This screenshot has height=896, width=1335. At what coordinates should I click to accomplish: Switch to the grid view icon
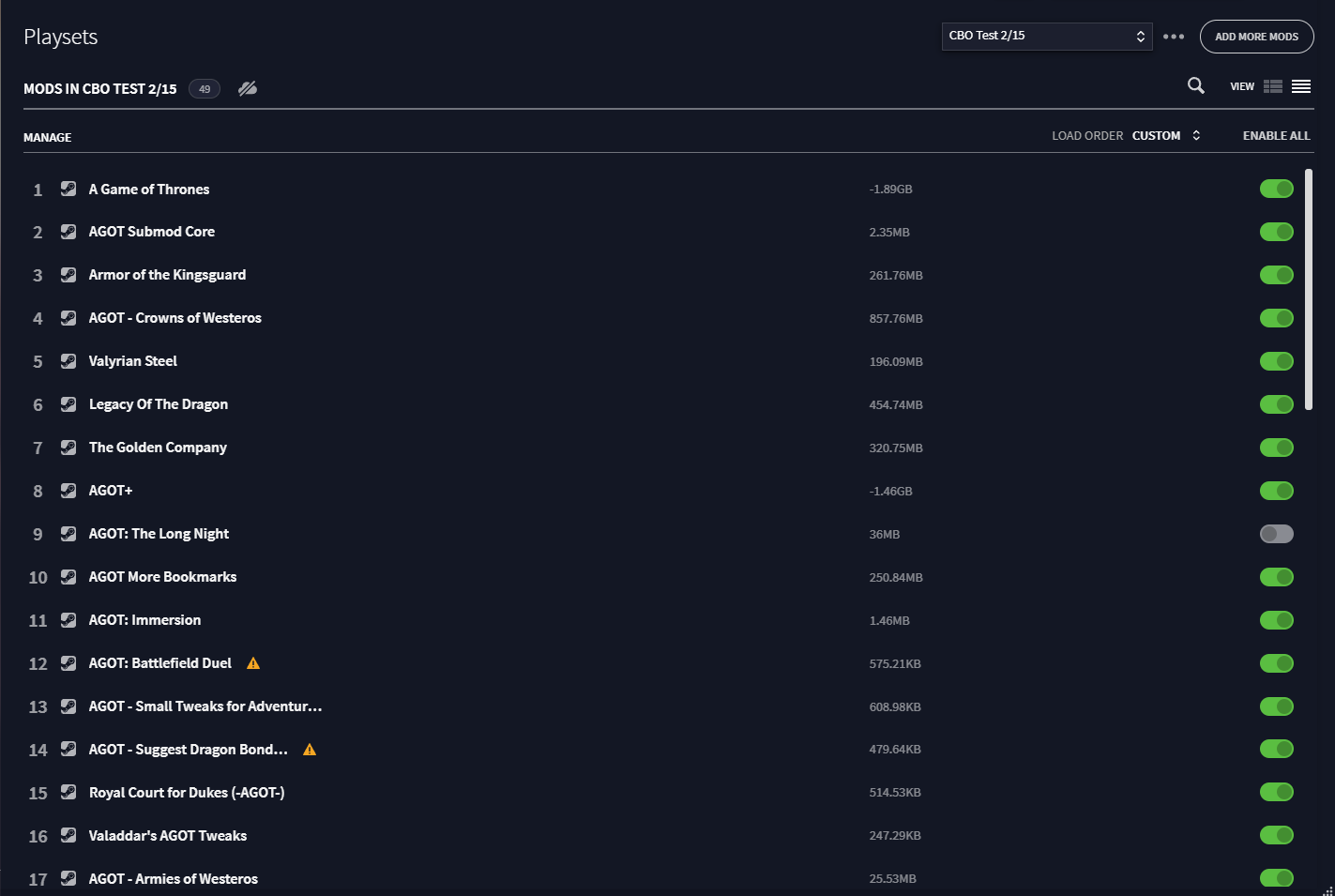point(1273,86)
